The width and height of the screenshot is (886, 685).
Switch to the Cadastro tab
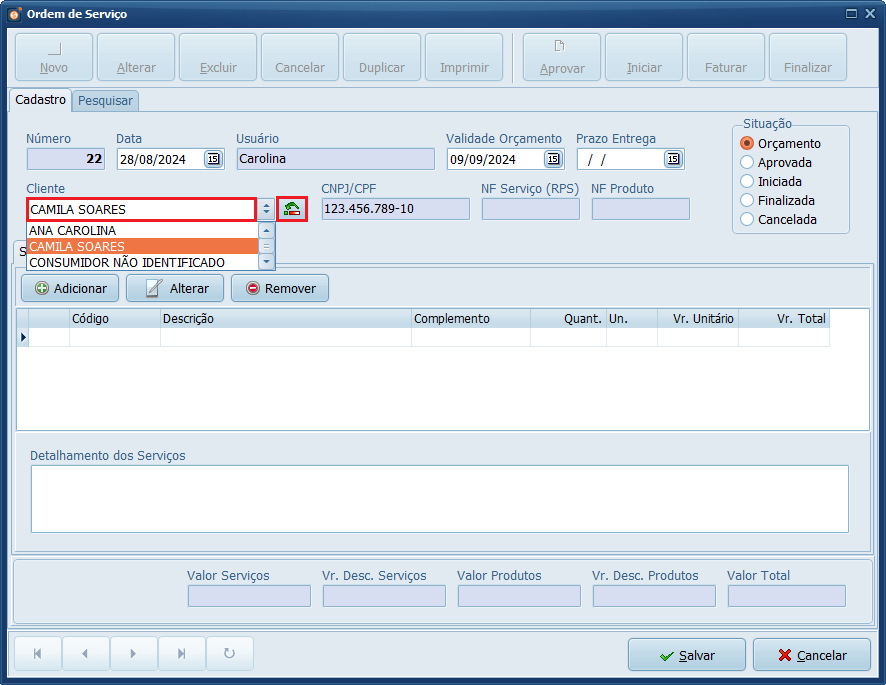click(41, 100)
